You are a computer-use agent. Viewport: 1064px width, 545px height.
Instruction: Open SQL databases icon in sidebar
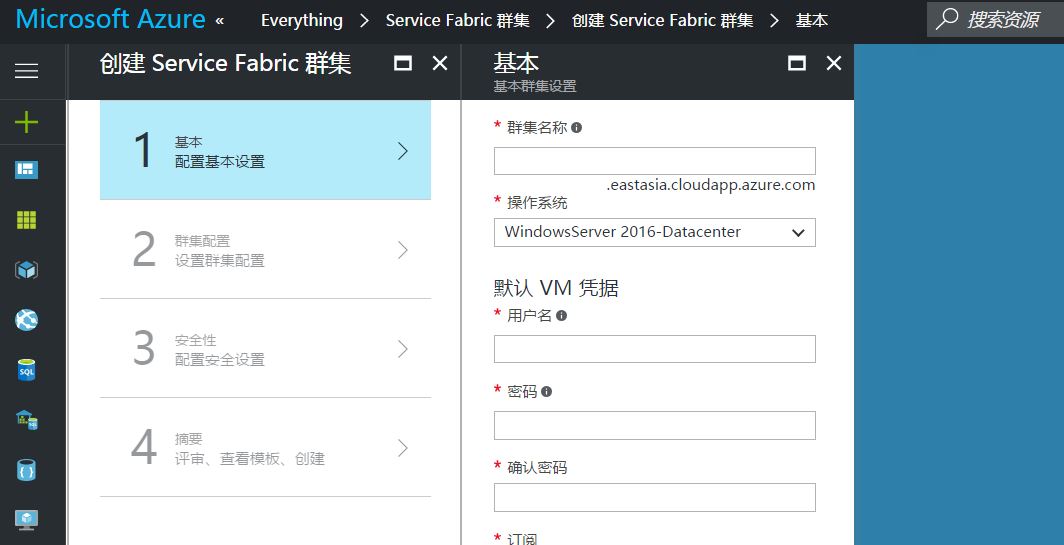26,371
